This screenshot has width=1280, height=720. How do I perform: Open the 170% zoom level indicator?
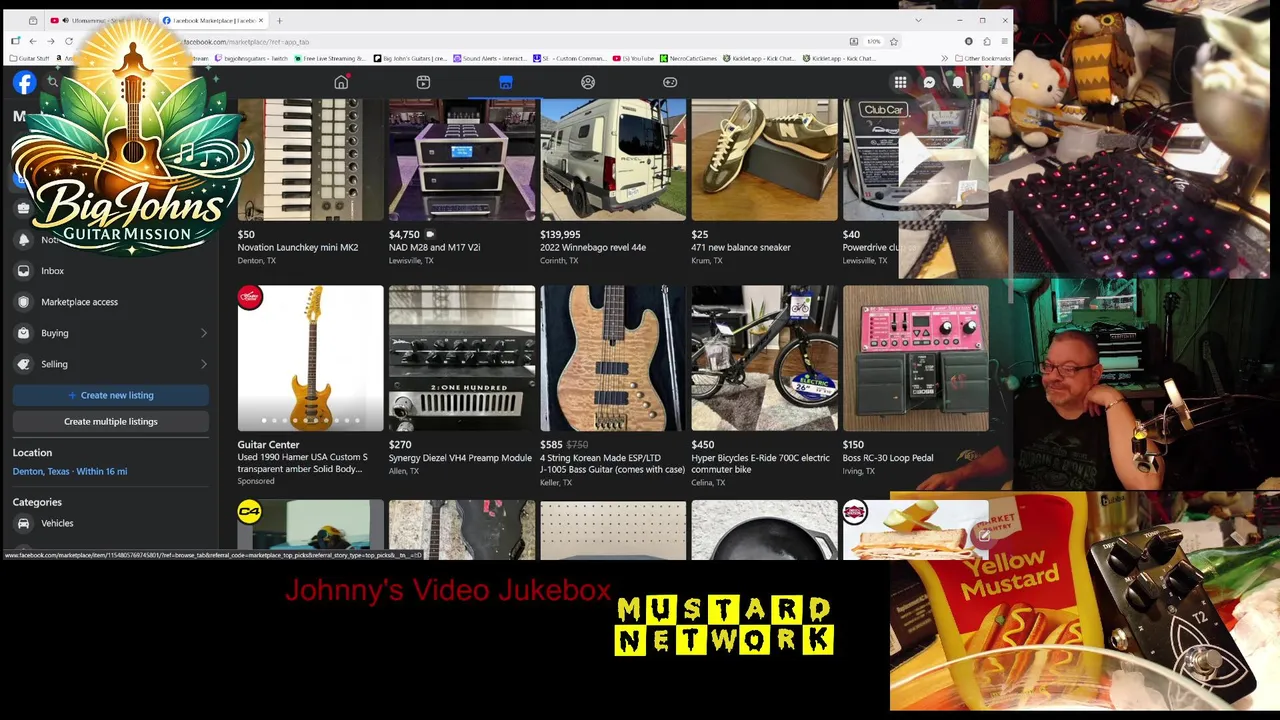[873, 41]
